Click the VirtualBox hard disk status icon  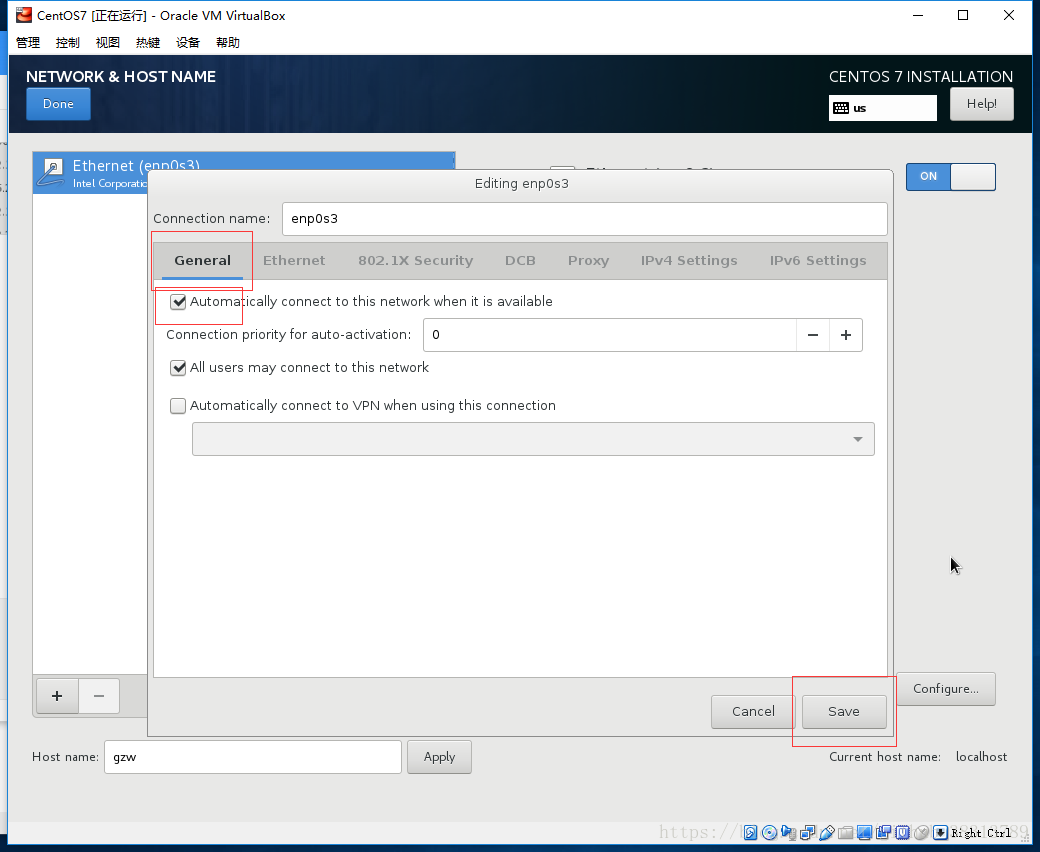pos(750,833)
